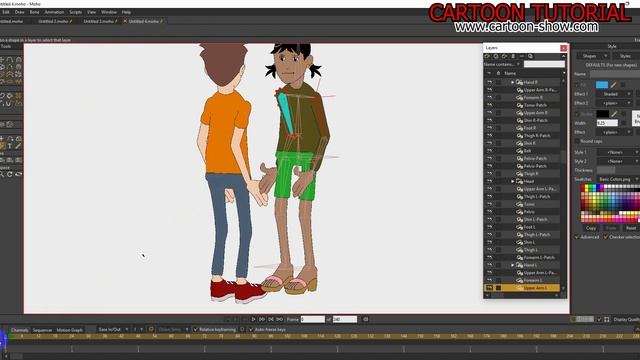
Task: Toggle visibility of Foot L layer
Action: pyautogui.click(x=489, y=227)
